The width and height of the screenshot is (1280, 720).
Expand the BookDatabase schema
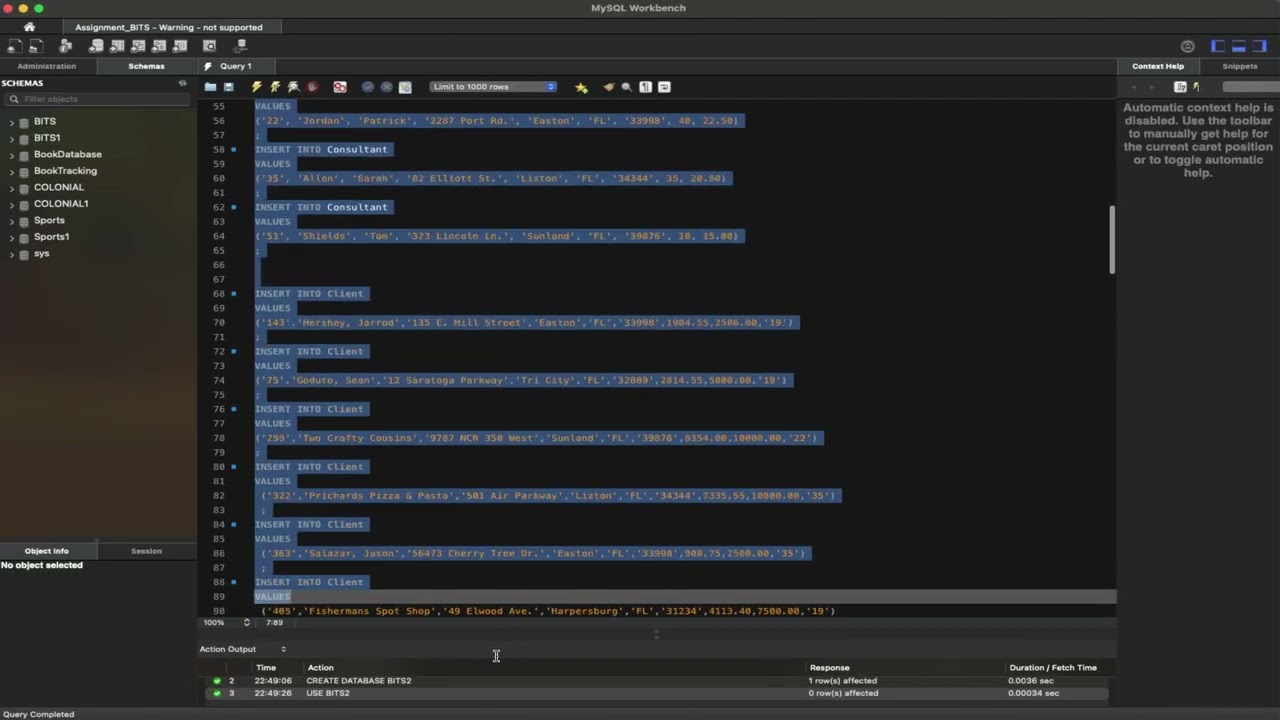pyautogui.click(x=12, y=155)
